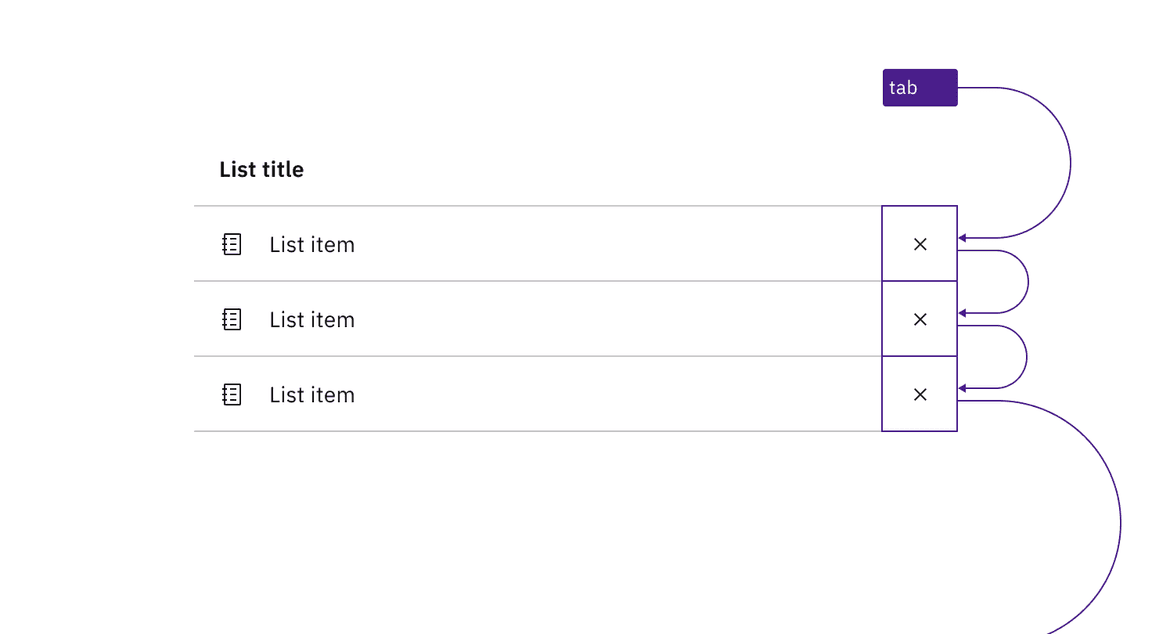Click the purple tab key label
This screenshot has width=1152, height=634.
point(919,87)
